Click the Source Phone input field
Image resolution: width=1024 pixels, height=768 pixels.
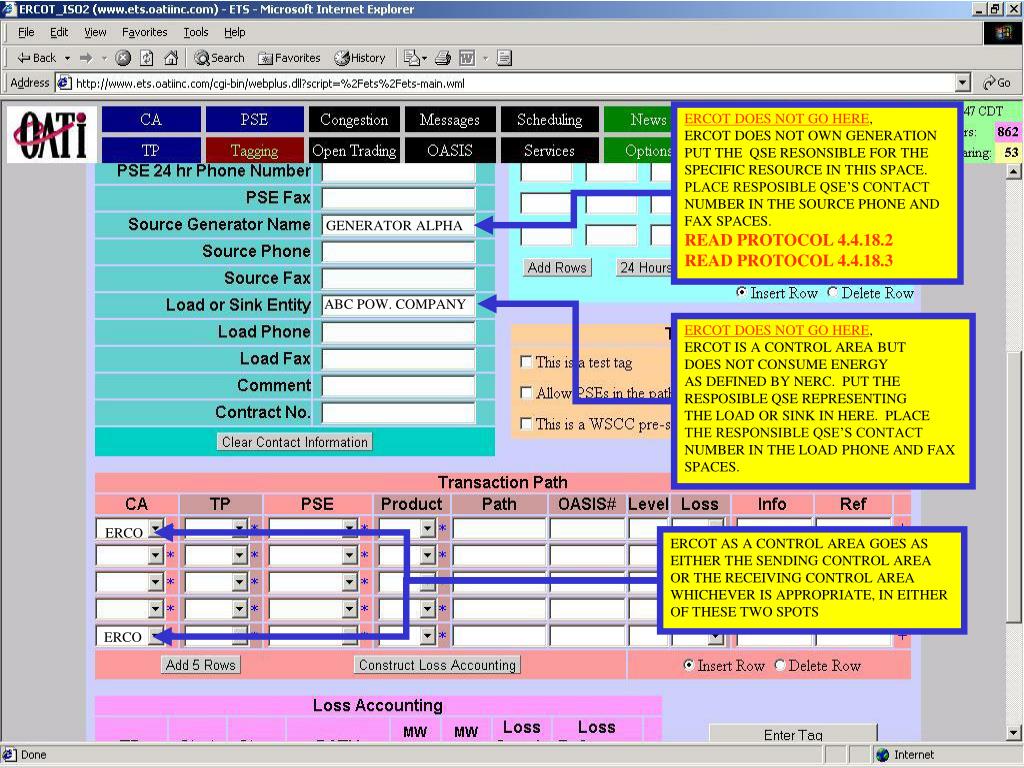tap(398, 252)
